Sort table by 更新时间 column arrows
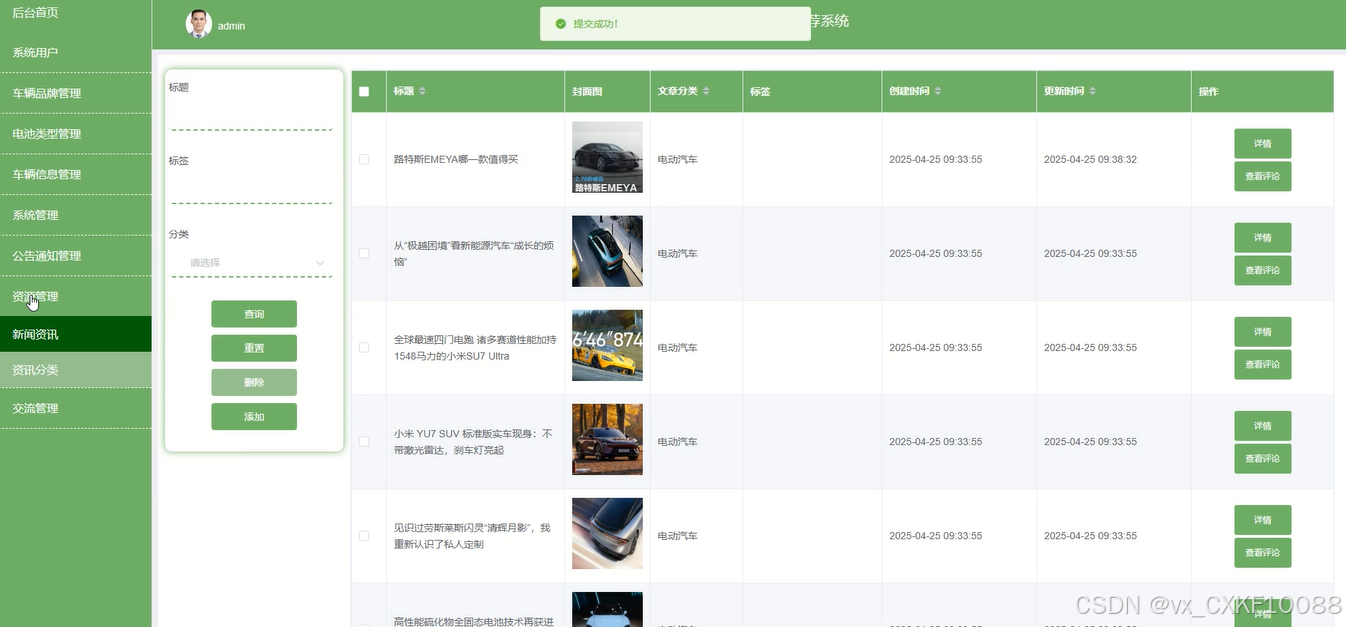This screenshot has height=627, width=1346. coord(1092,91)
